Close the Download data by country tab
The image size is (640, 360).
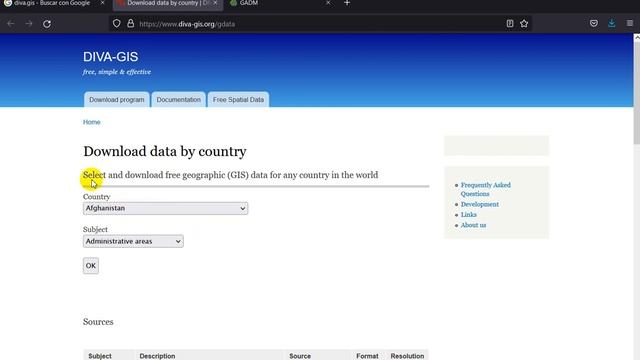[x=215, y=3]
